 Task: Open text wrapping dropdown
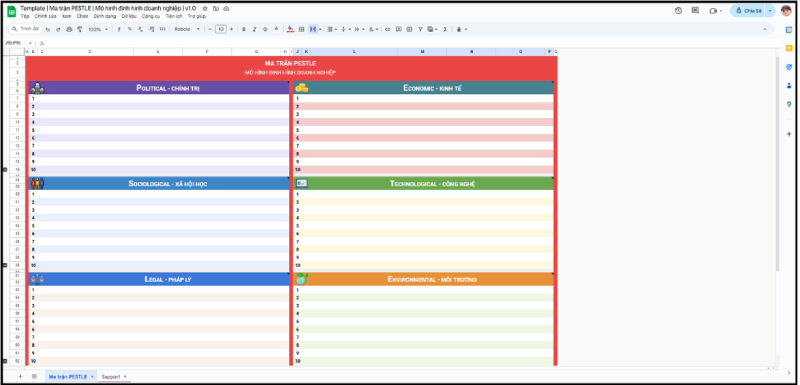click(359, 30)
